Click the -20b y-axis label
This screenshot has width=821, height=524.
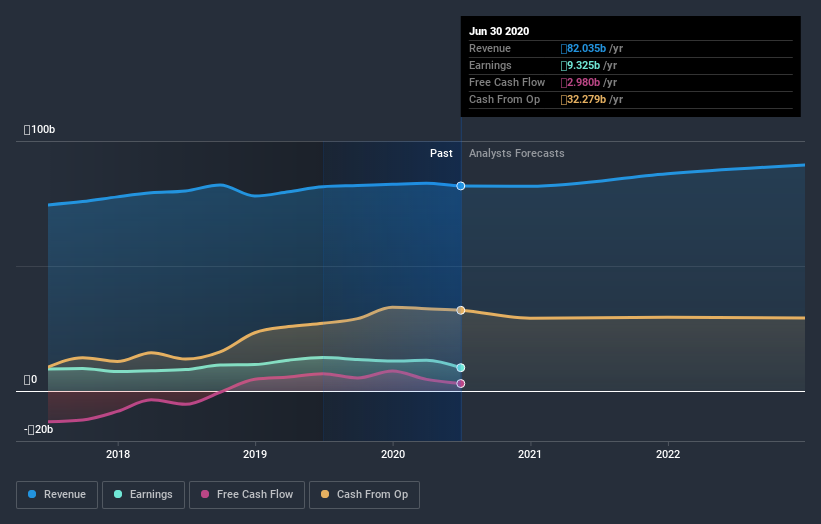(38, 430)
